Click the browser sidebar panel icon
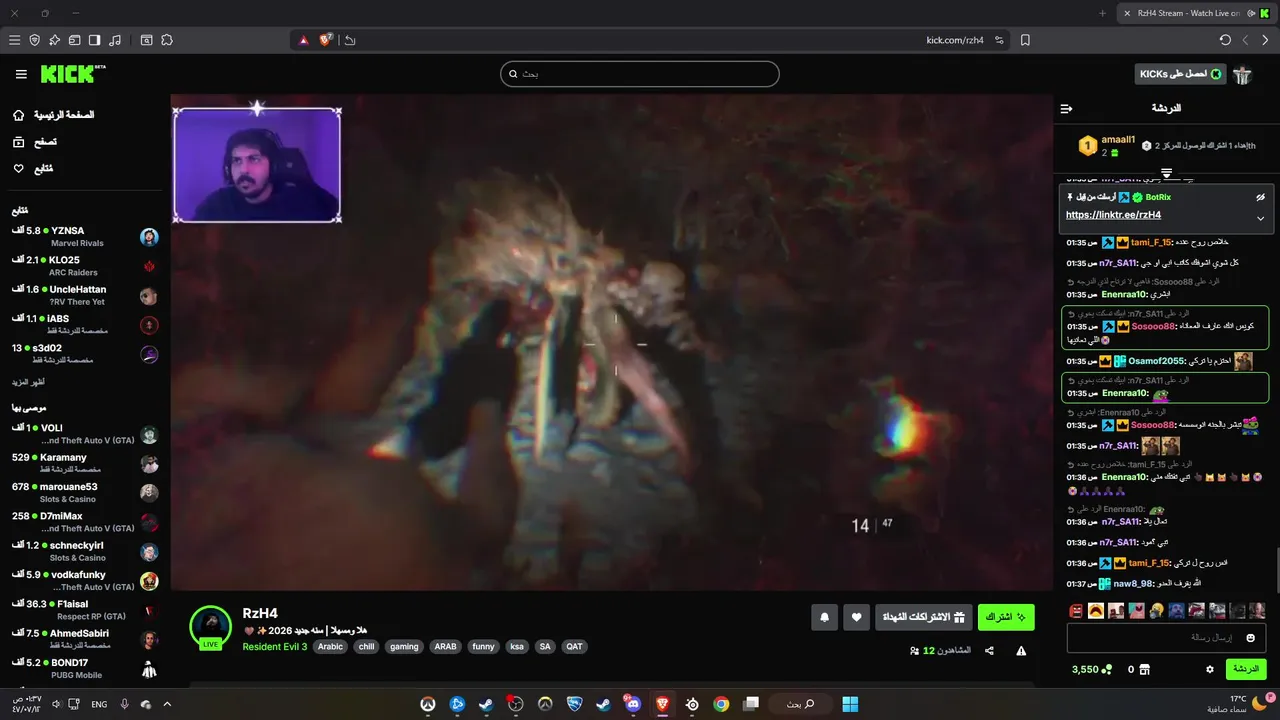Screen dimensions: 1280x720 coord(94,40)
